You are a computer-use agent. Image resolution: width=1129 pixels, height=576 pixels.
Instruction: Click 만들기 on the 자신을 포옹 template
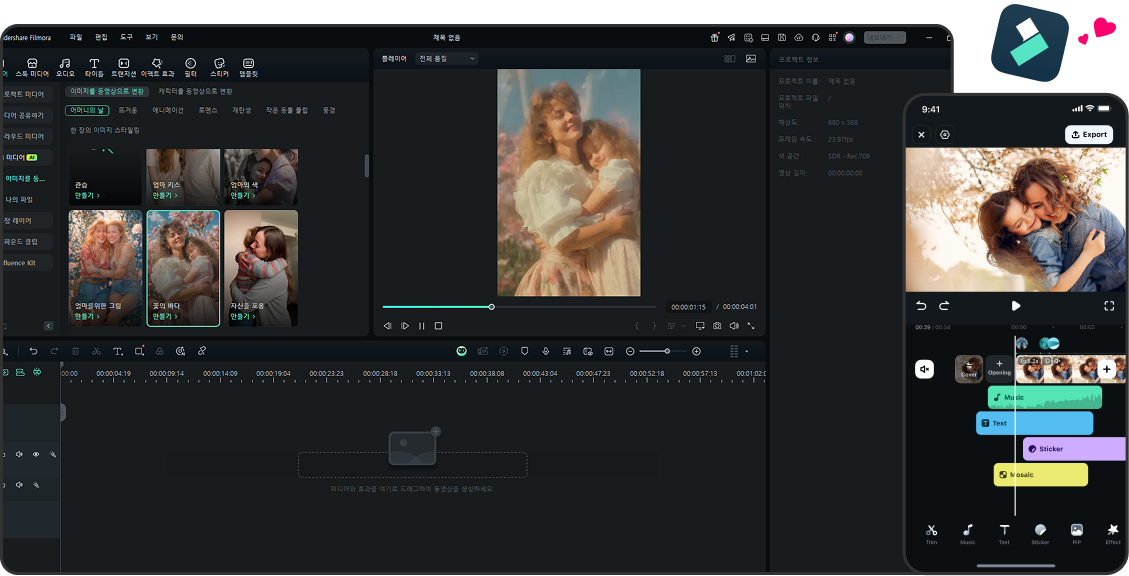241,316
